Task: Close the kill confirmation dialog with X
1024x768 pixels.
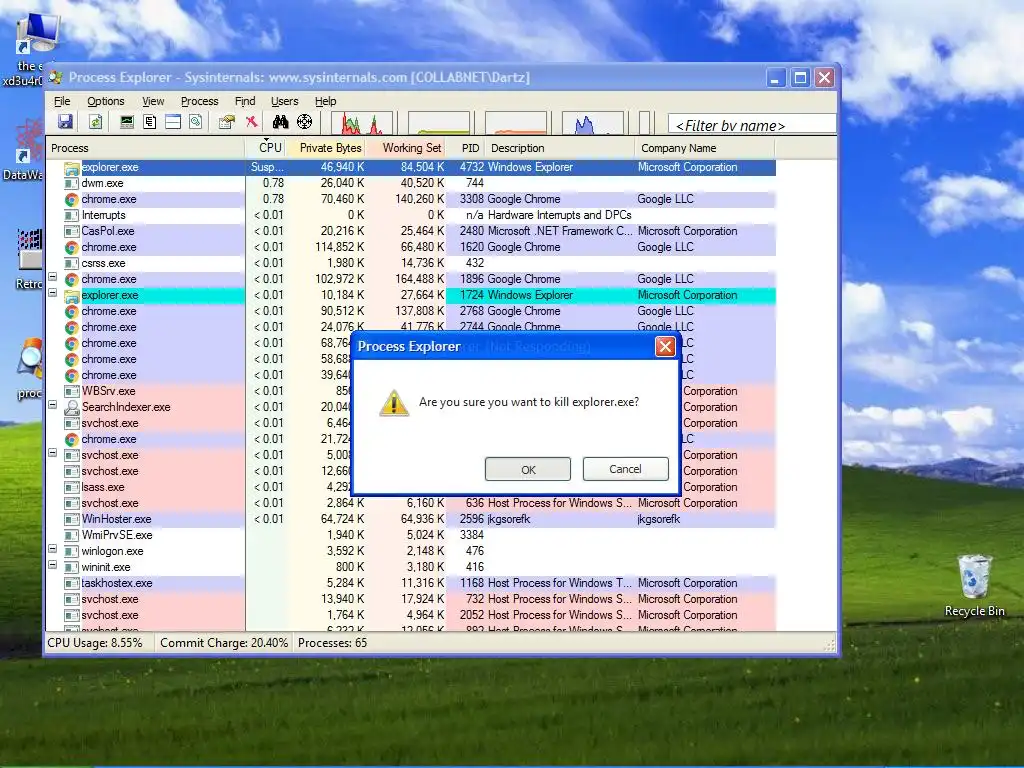Action: [x=665, y=346]
